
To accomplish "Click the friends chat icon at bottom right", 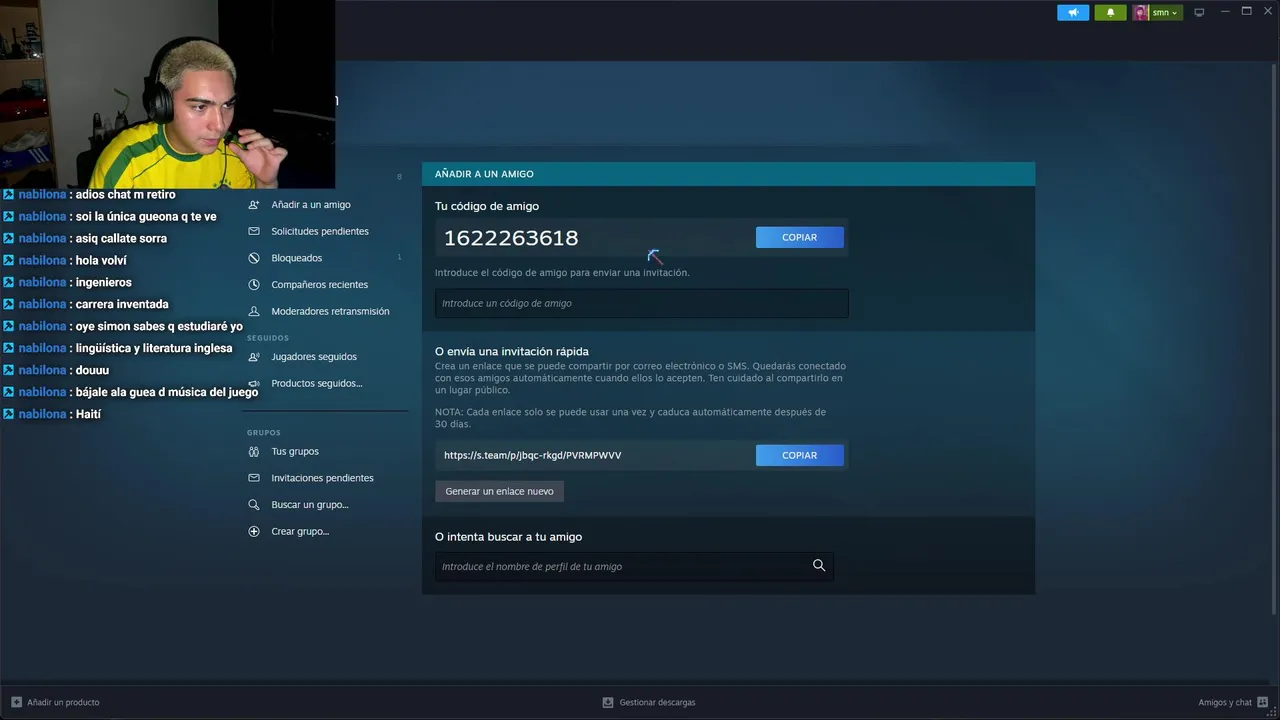I will 1263,702.
